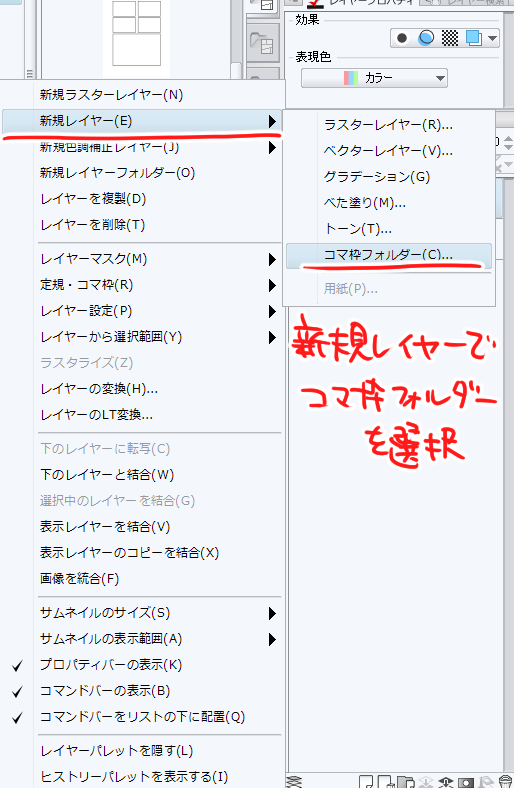This screenshot has width=514, height=788.
Task: Select the blue circle effect icon
Action: [x=426, y=38]
